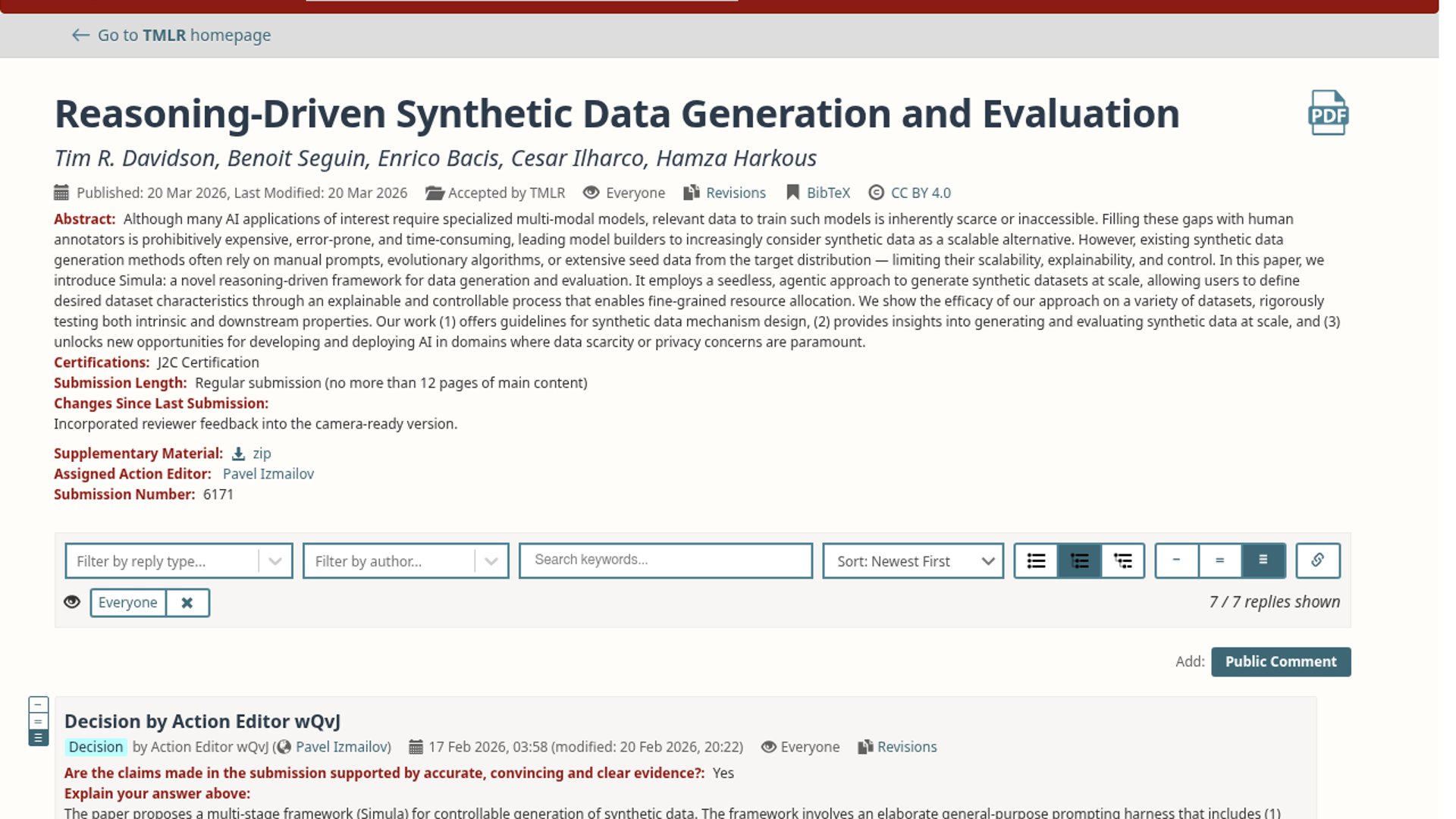The width and height of the screenshot is (1456, 819).
Task: Open the paper PDF icon
Action: coord(1328,114)
